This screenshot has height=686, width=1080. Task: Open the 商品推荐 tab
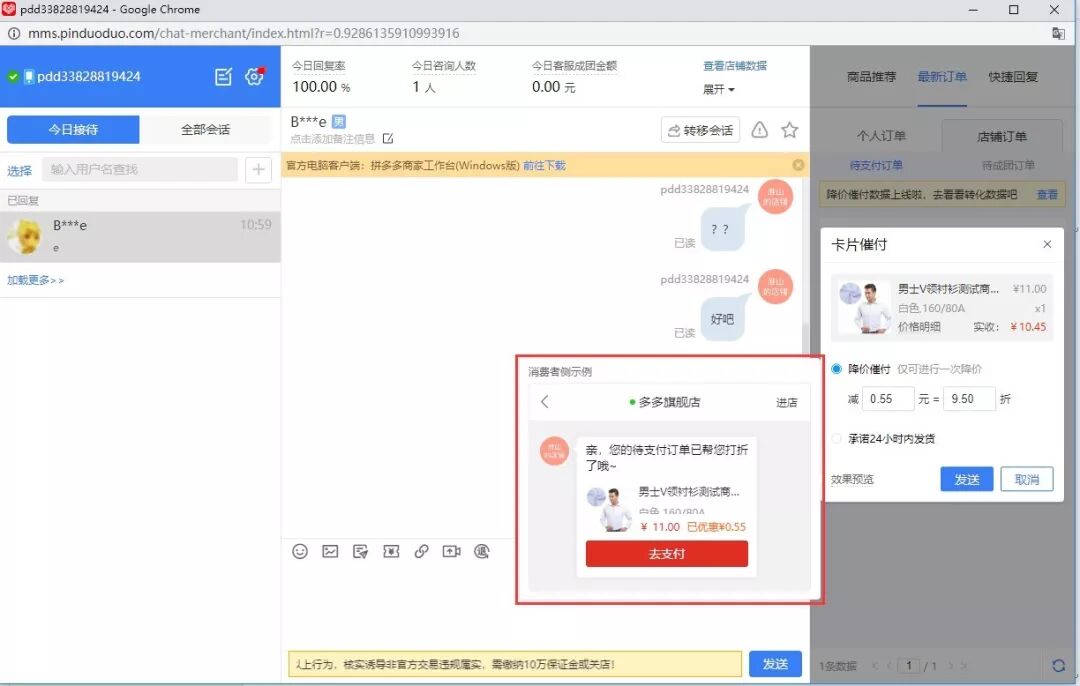click(x=871, y=76)
